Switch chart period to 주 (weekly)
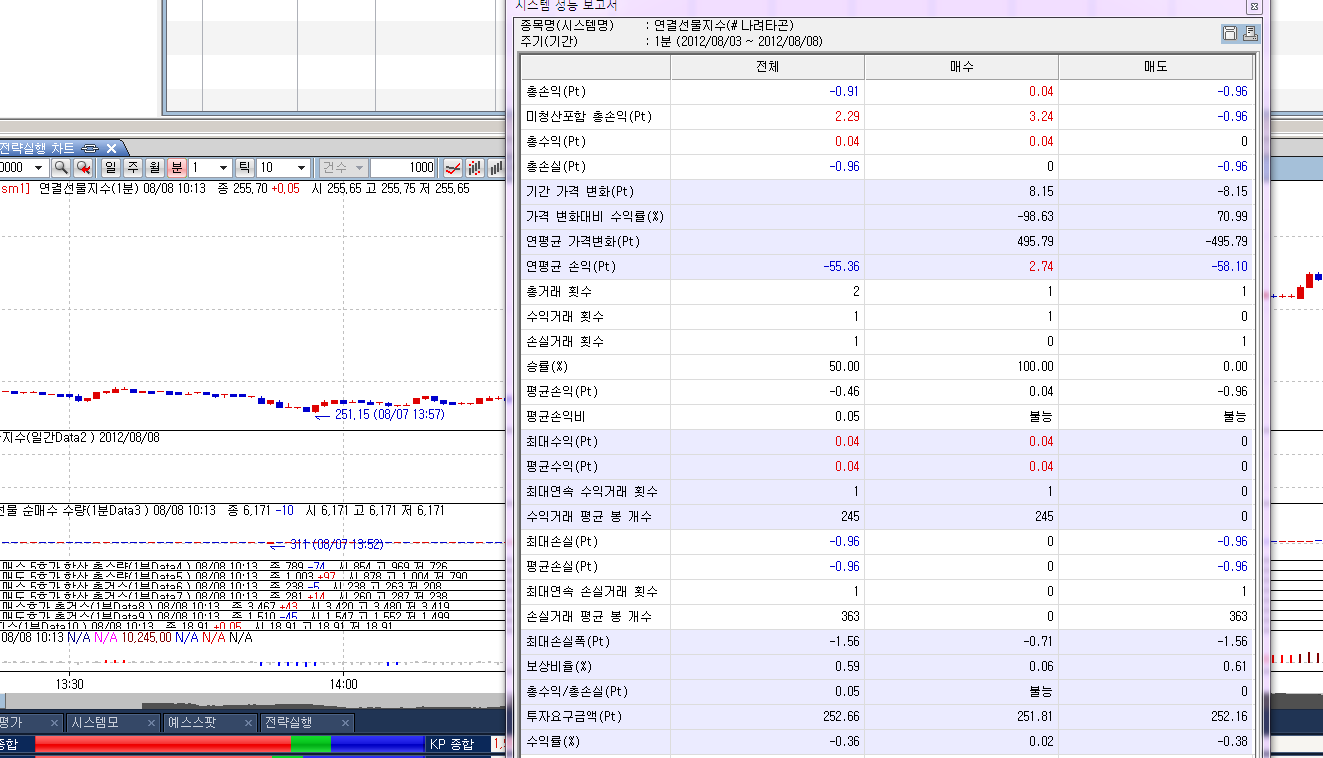The image size is (1323, 758). click(132, 168)
